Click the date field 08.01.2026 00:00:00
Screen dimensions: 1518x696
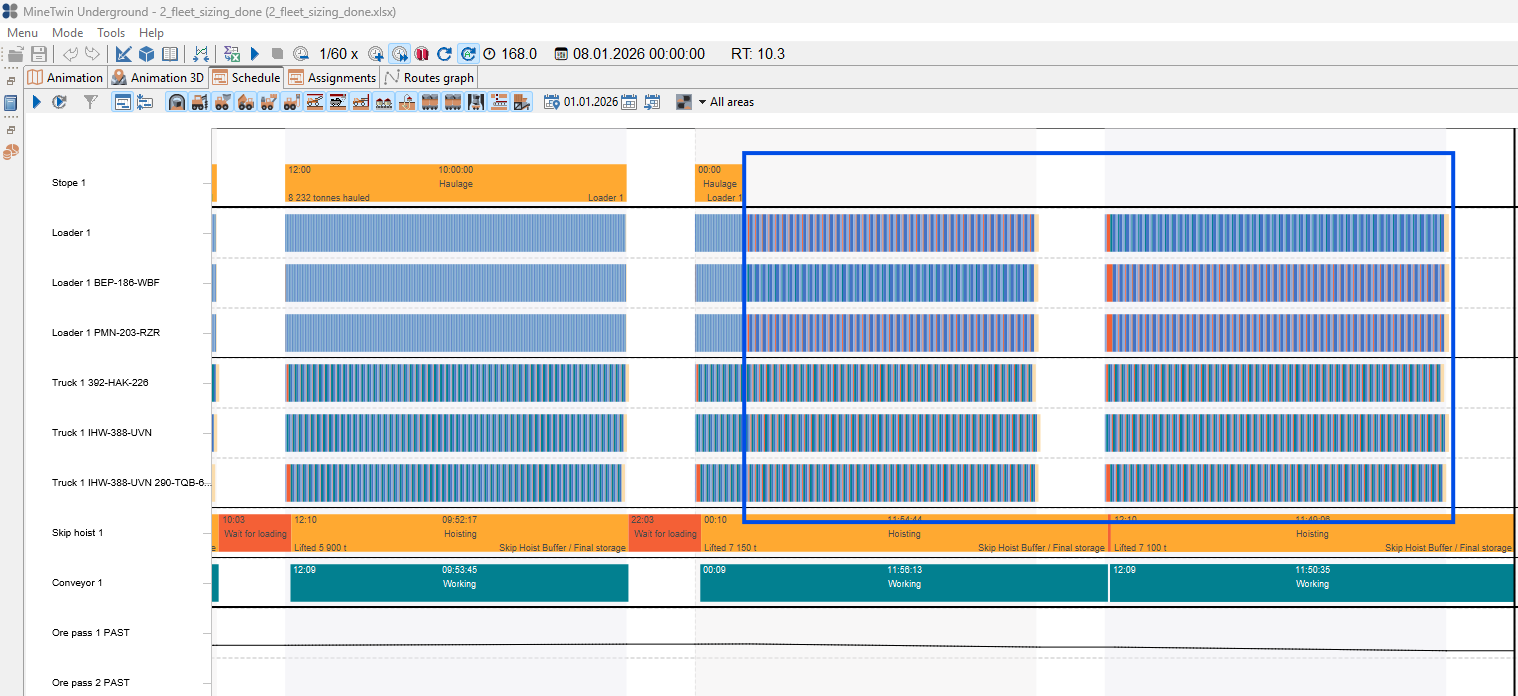[639, 54]
